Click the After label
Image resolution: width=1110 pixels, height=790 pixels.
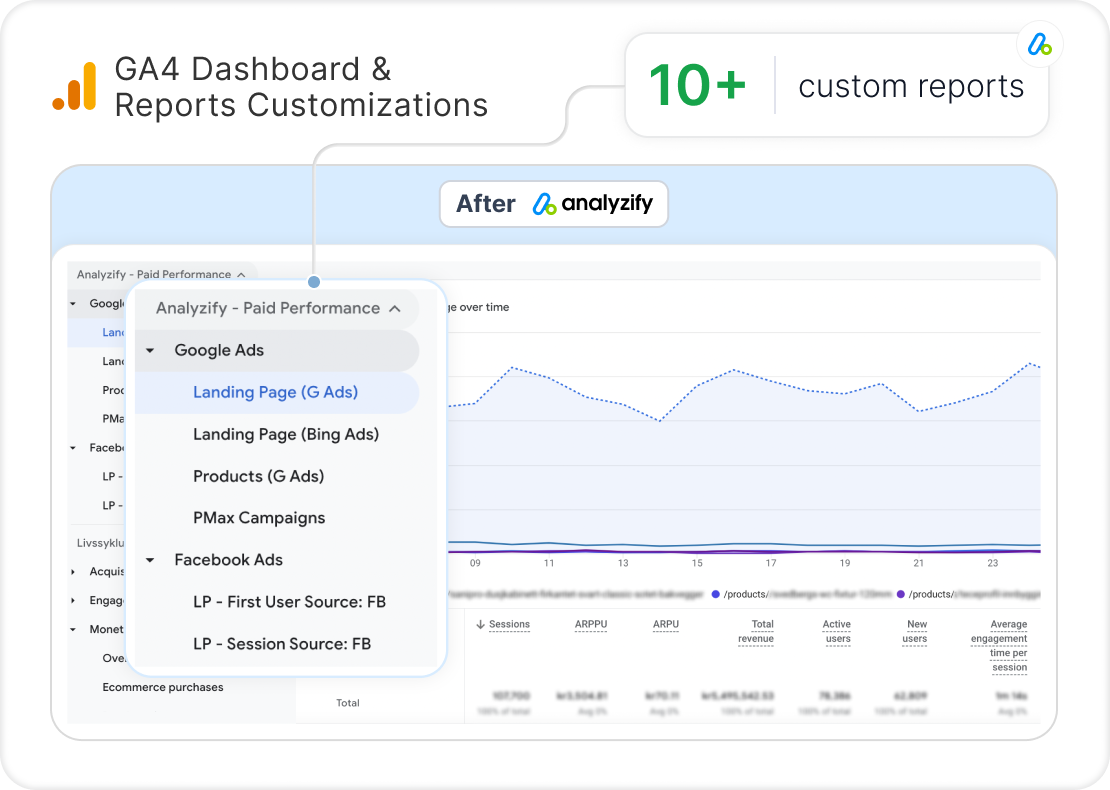[486, 204]
